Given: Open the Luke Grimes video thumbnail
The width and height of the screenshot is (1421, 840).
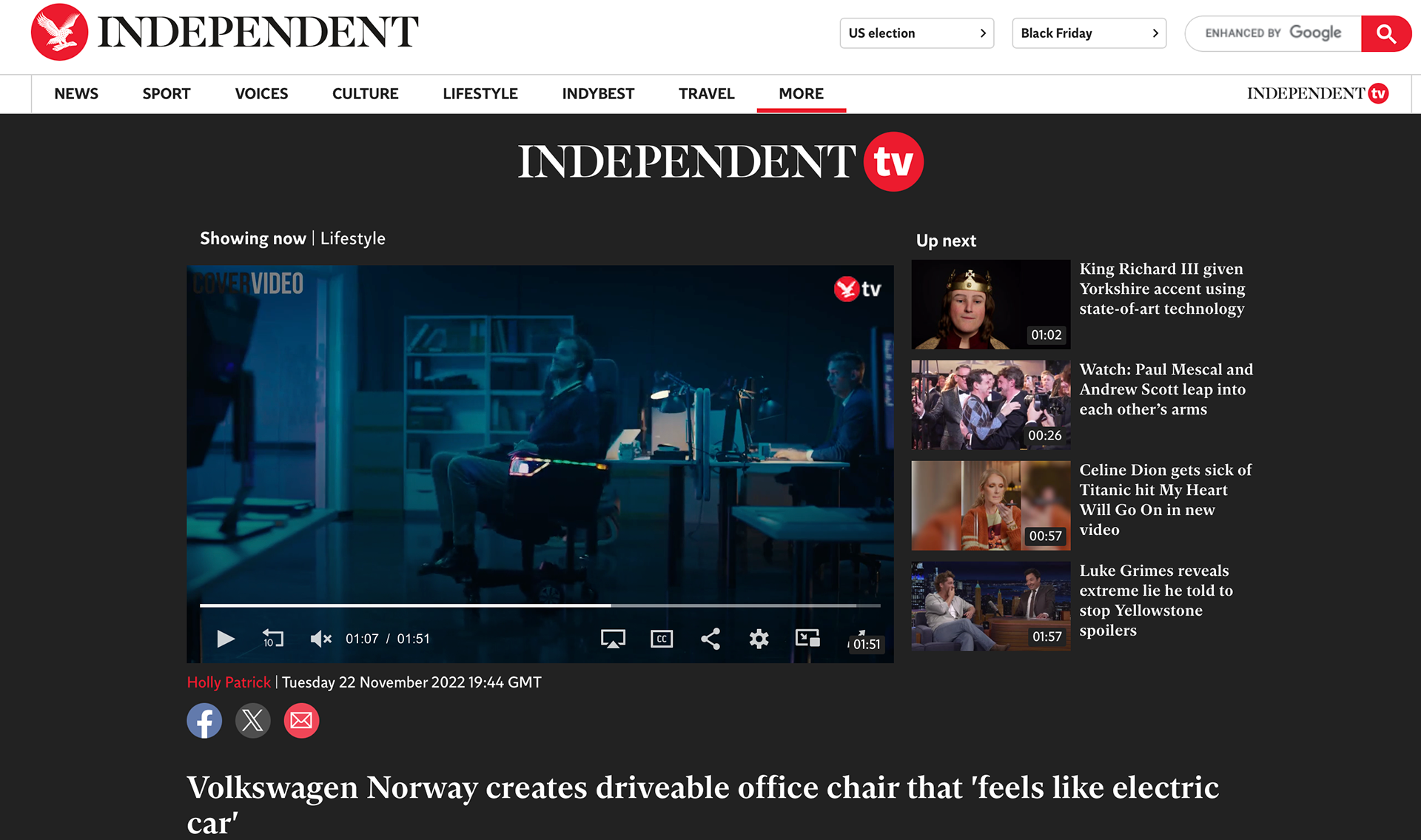Looking at the screenshot, I should (990, 606).
